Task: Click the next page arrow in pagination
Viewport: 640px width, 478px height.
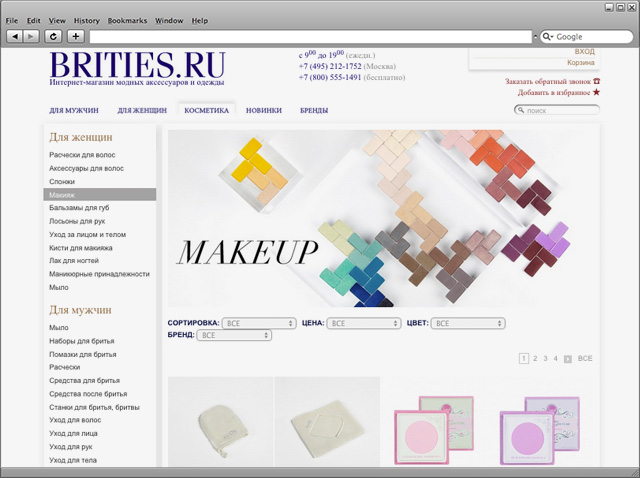Action: coord(568,358)
